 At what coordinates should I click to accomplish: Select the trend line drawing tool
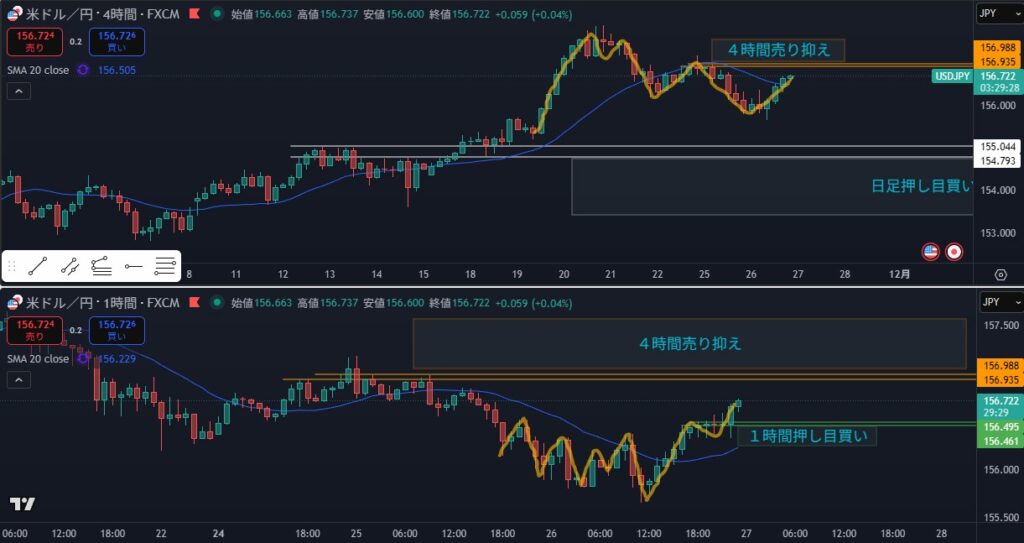38,266
